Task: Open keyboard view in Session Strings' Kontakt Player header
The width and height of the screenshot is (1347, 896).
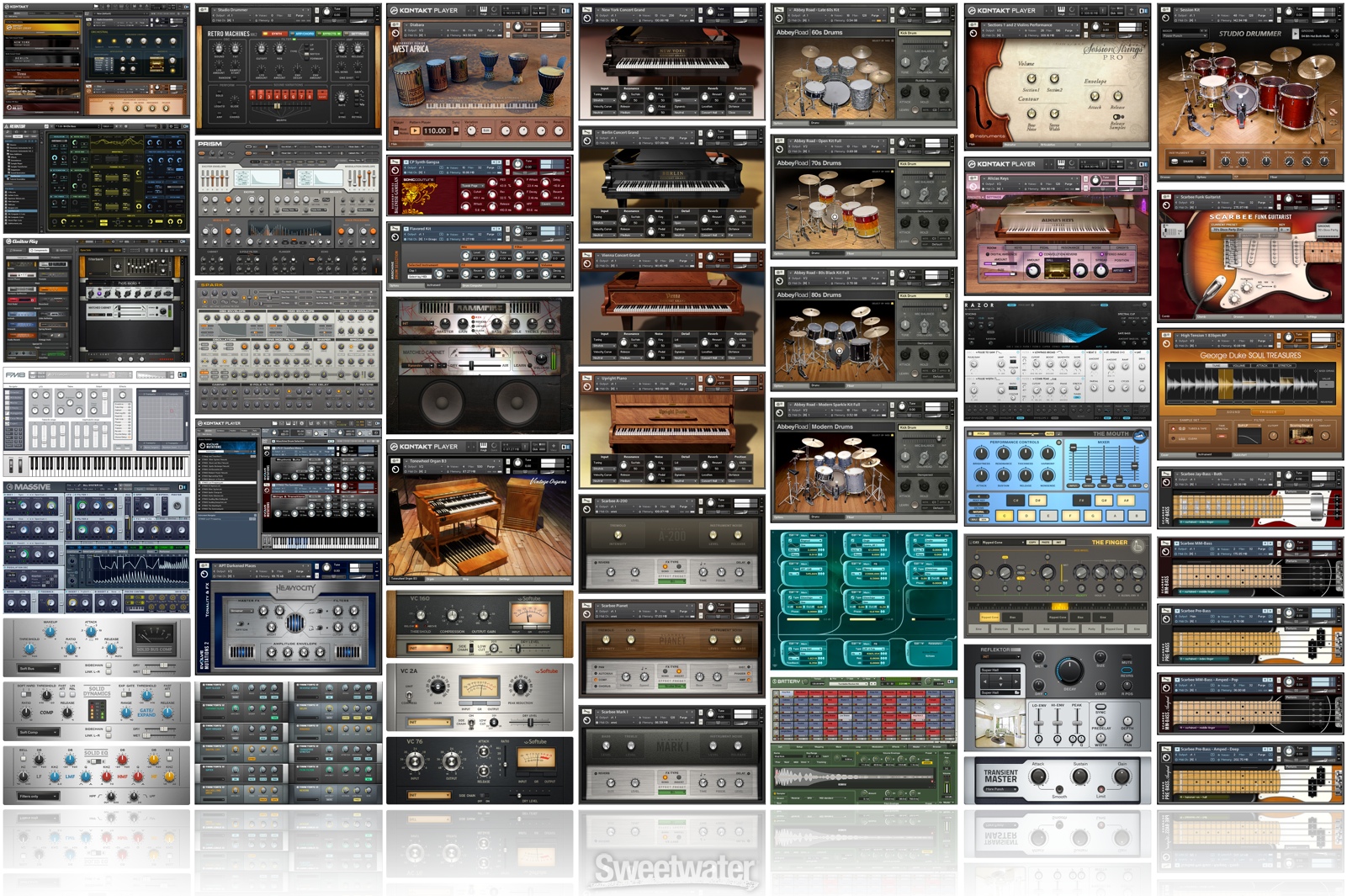Action: 1062,10
